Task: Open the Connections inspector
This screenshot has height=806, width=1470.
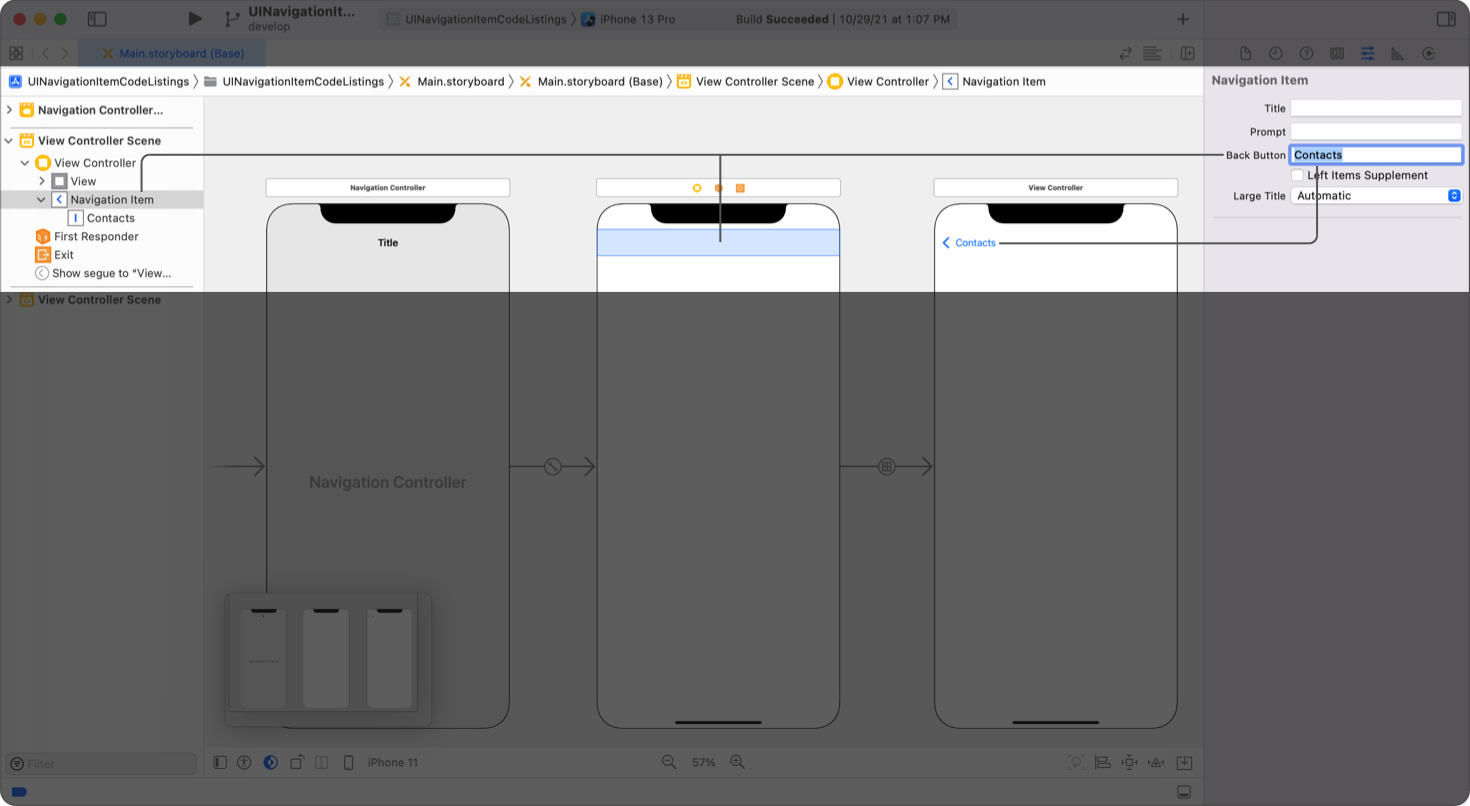Action: [x=1429, y=53]
